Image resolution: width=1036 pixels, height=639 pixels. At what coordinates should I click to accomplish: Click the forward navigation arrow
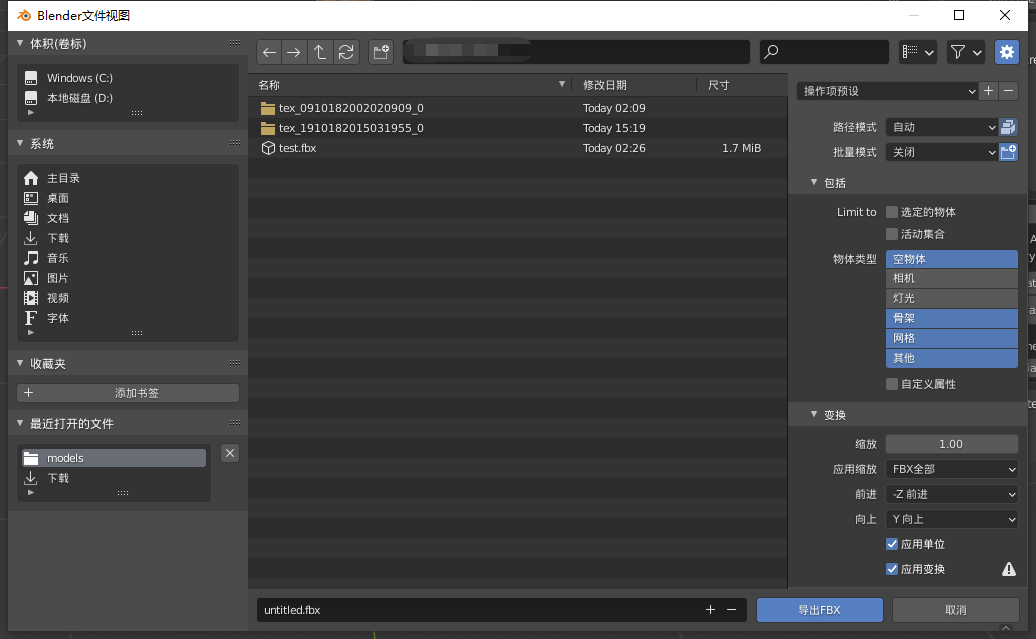pyautogui.click(x=295, y=52)
